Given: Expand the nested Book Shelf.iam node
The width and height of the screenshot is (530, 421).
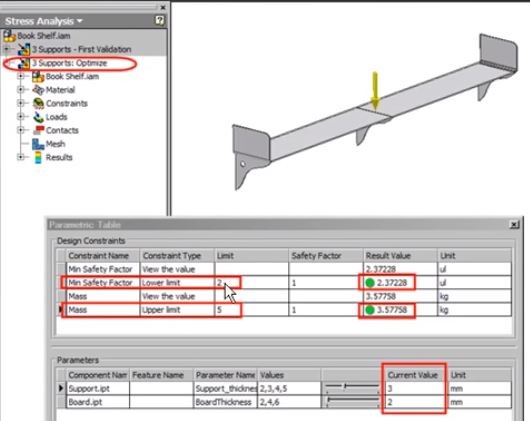Looking at the screenshot, I should (21, 76).
